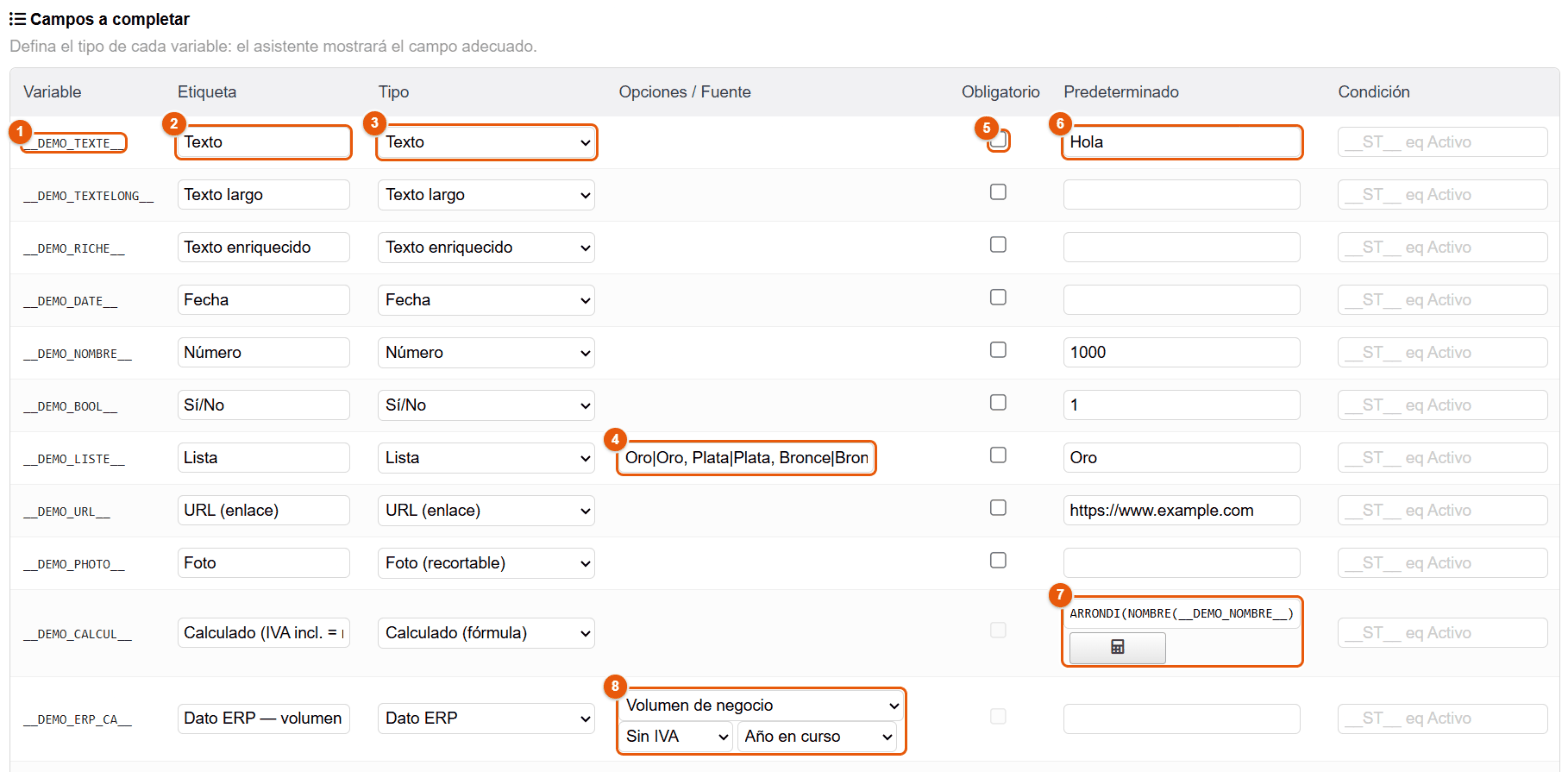
Task: Open Tipo dropdown for __DEMO_TEXTE__ row
Action: tap(486, 142)
